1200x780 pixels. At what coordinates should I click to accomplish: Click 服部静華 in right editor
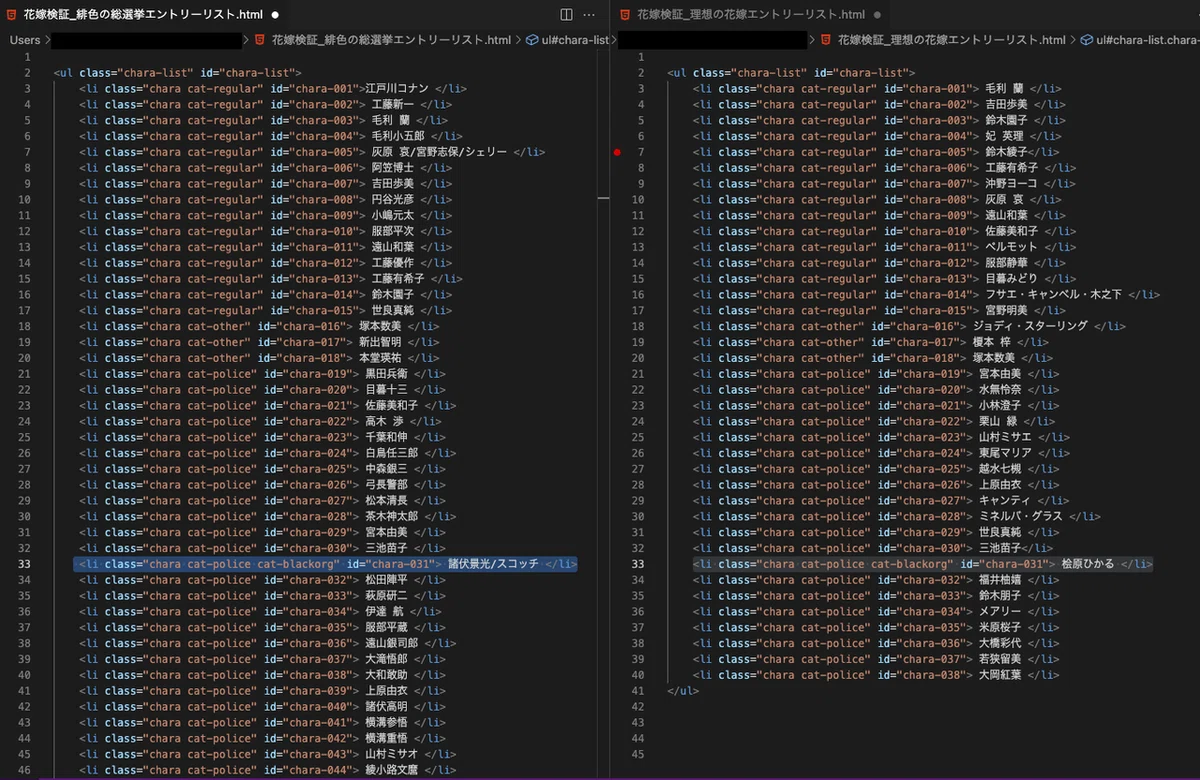point(1006,263)
